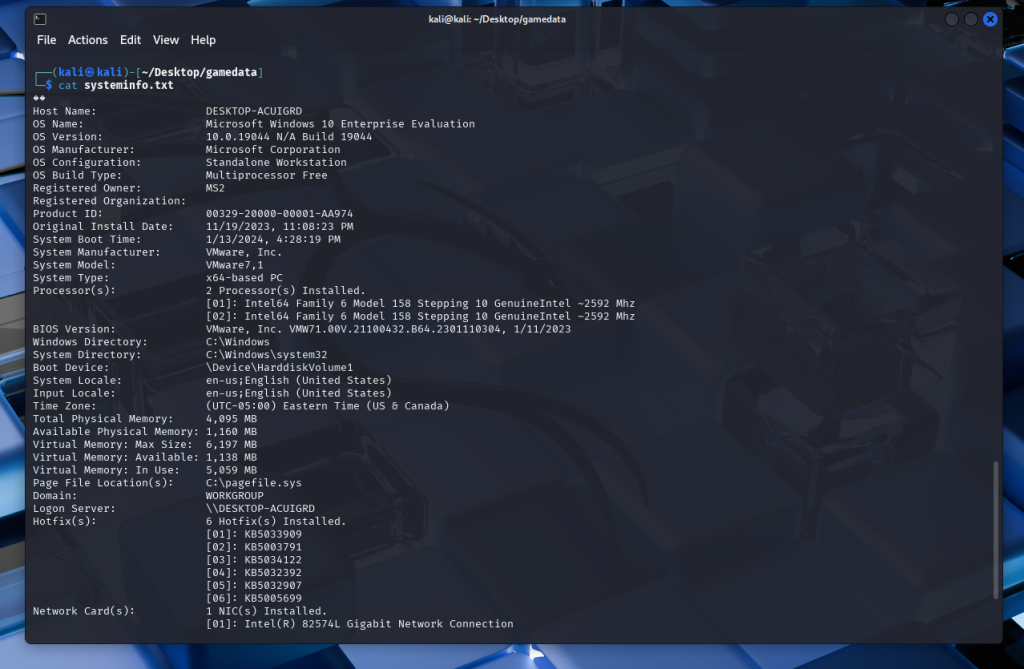The width and height of the screenshot is (1024, 669).
Task: Click processor [02] Intel64 Family line
Action: tap(420, 316)
